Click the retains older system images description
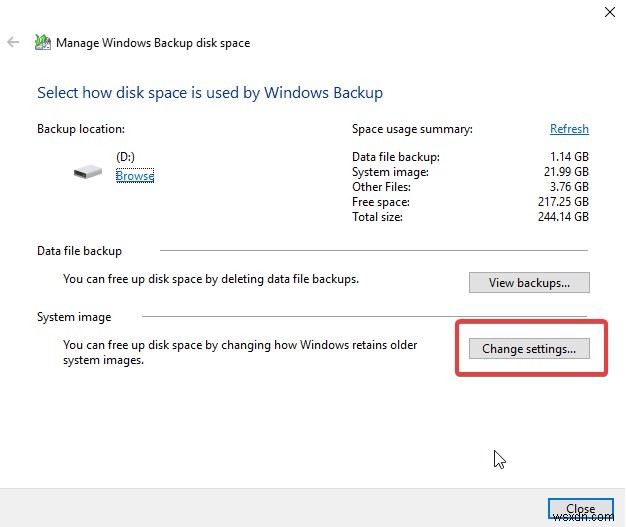The image size is (626, 527). tap(240, 353)
